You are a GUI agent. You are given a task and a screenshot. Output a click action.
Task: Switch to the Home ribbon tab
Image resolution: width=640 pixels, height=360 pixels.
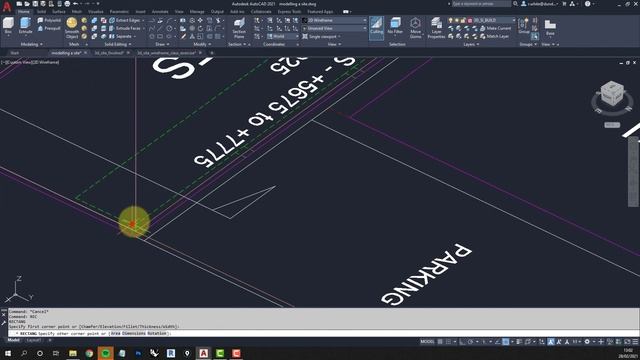tap(24, 11)
